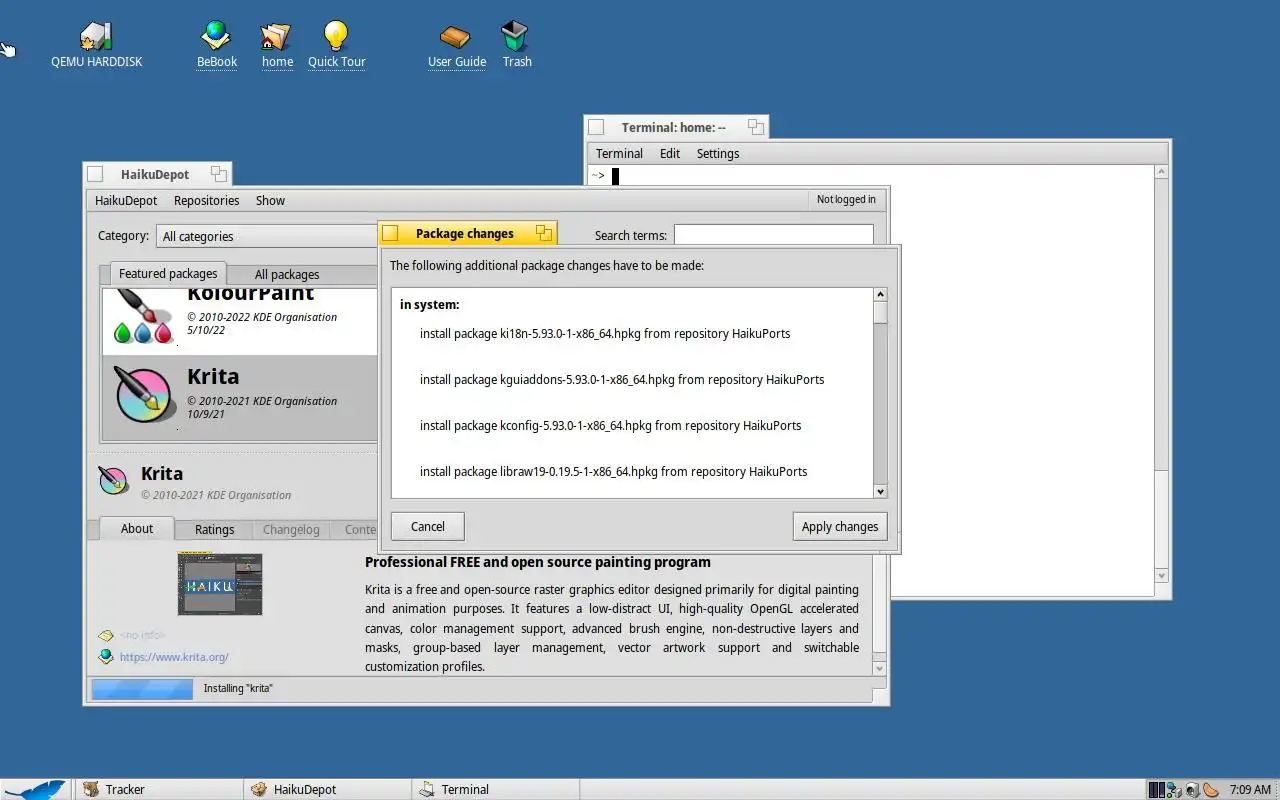Click the HaikuDepot icon in the Deskbar
The height and width of the screenshot is (800, 1280).
pos(259,789)
